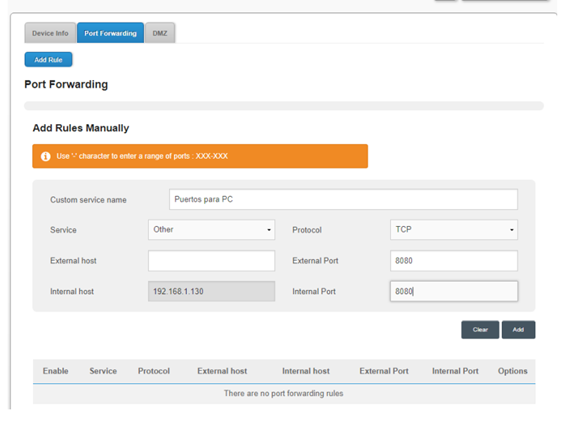Click the Protocol dropdown arrow
567x422 pixels.
[x=512, y=230]
